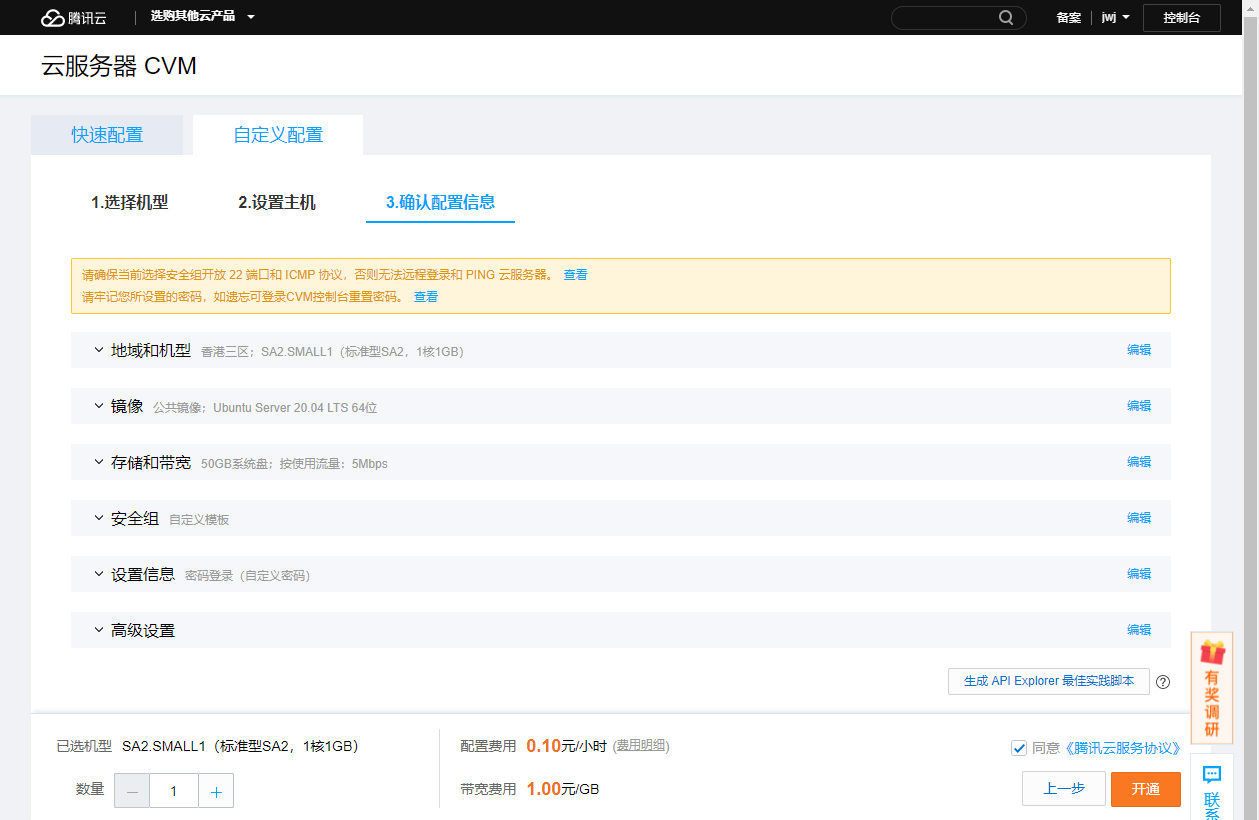Click the quantity input field
Viewport: 1259px width, 820px height.
[174, 791]
